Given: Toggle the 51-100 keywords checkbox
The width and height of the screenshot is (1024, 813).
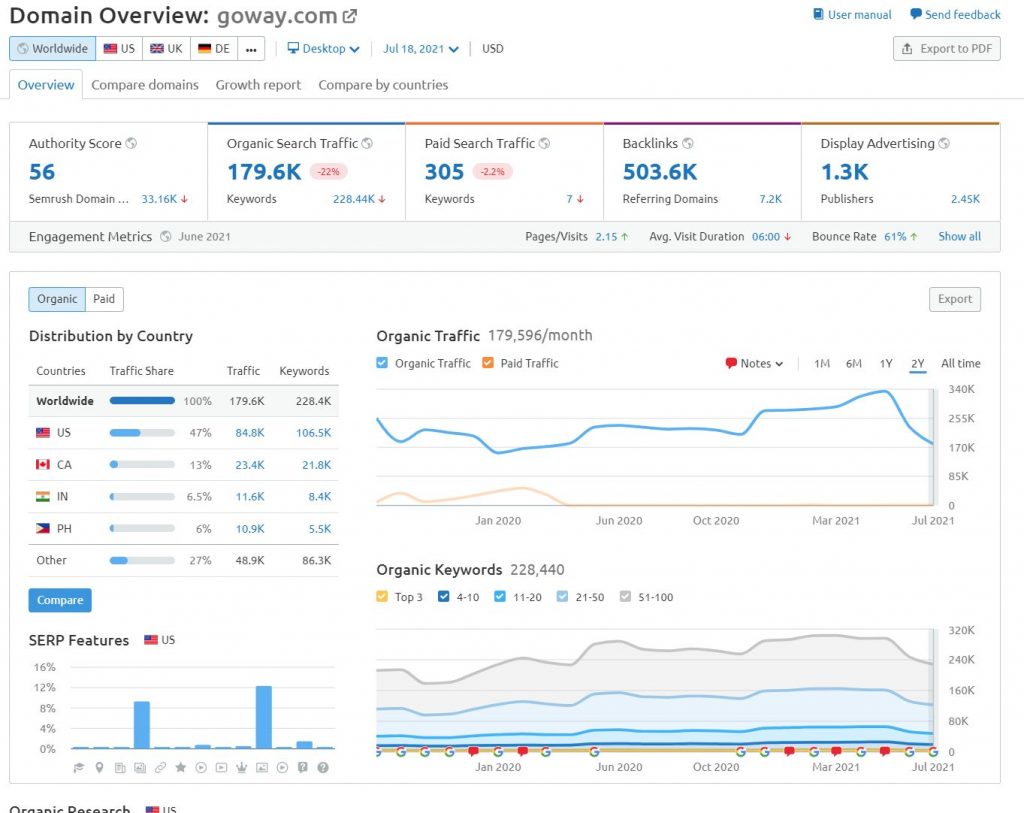Looking at the screenshot, I should 625,596.
